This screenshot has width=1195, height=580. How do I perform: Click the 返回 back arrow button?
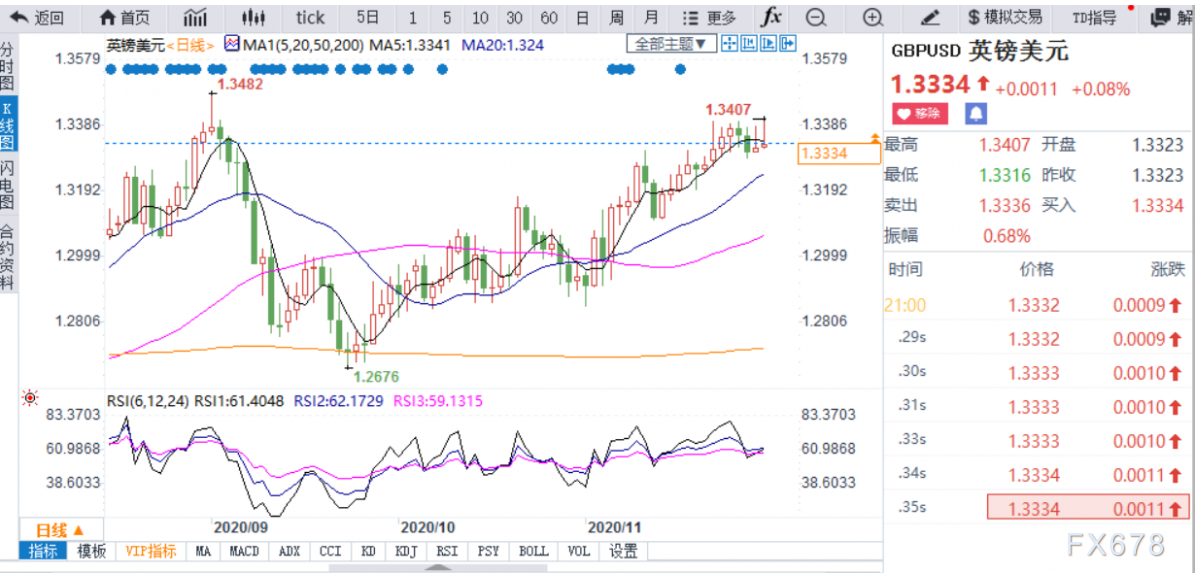36,17
